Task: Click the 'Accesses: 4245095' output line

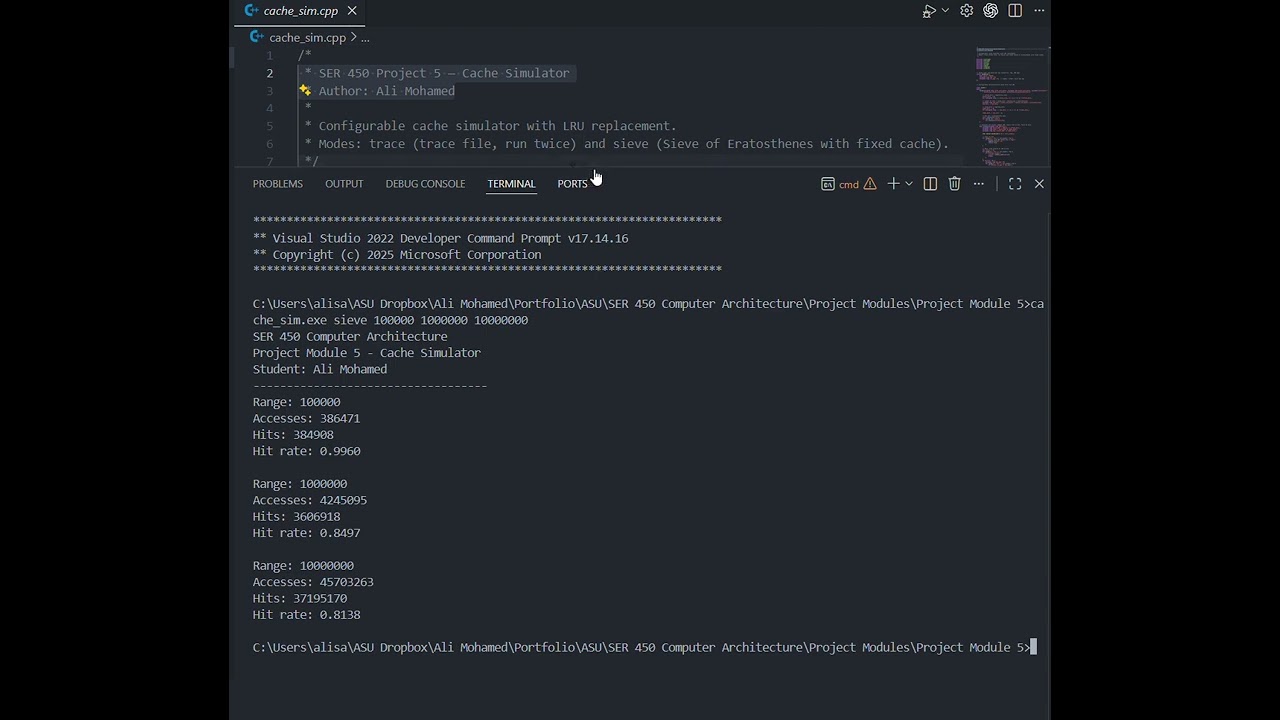Action: (x=310, y=500)
